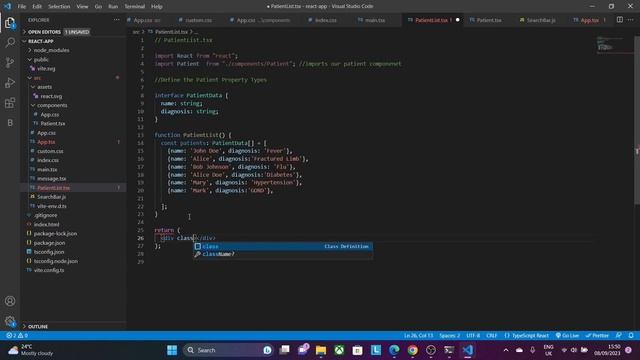This screenshot has height=360, width=640.
Task: Open Terminal app from taskbar
Action: pos(449,350)
